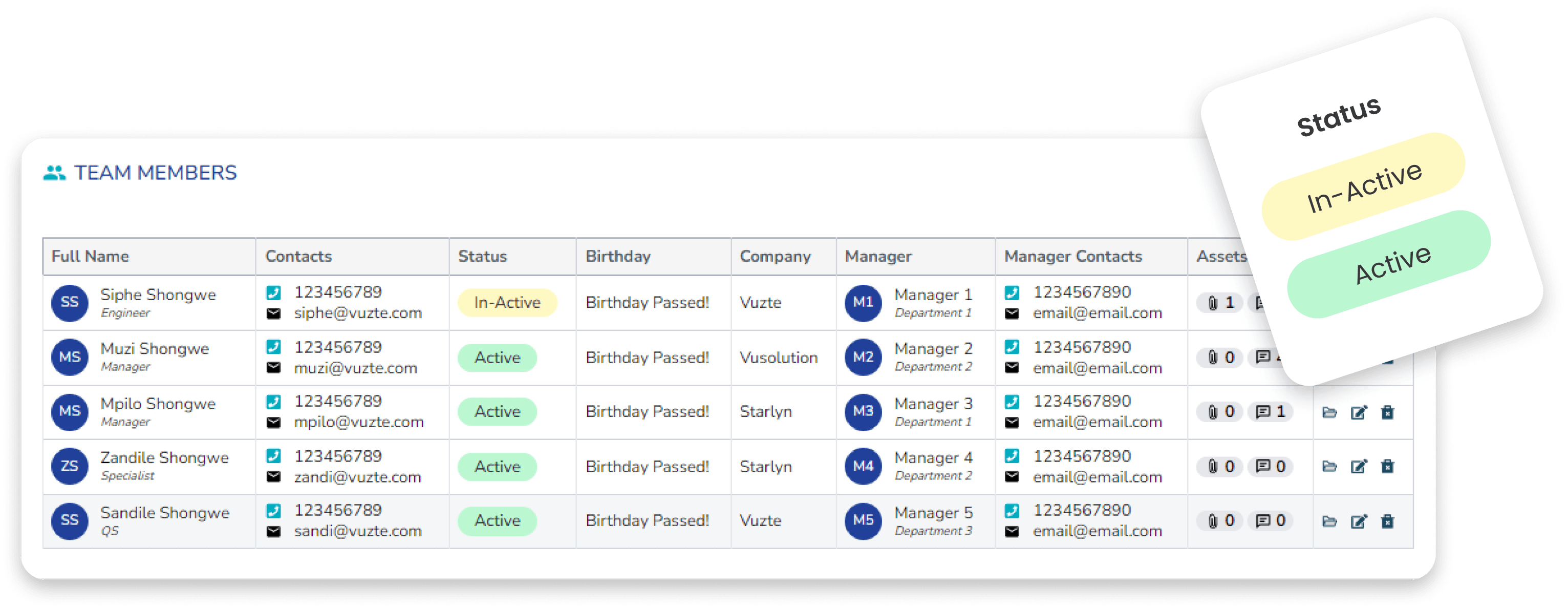
Task: Click email icon beside muzi@vuzte.com
Action: point(274,367)
